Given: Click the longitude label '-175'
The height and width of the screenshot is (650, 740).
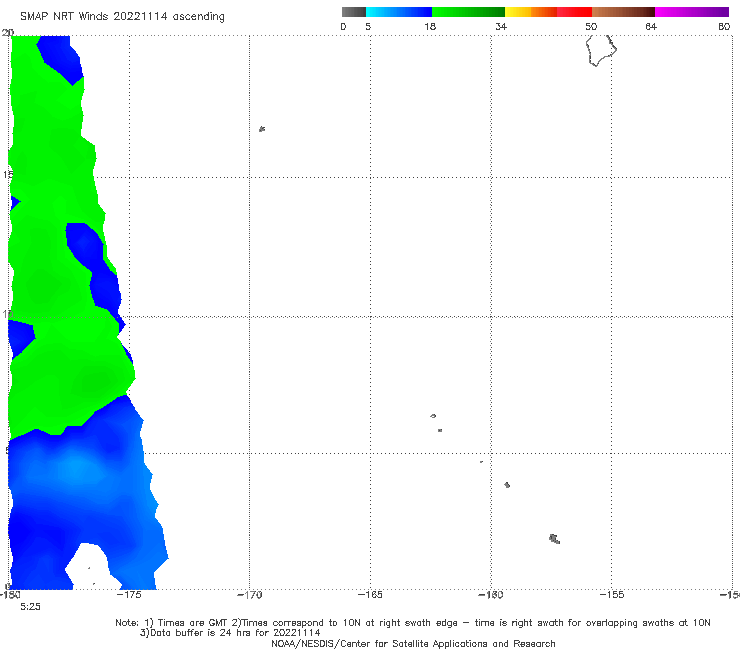Looking at the screenshot, I should pos(129,595).
